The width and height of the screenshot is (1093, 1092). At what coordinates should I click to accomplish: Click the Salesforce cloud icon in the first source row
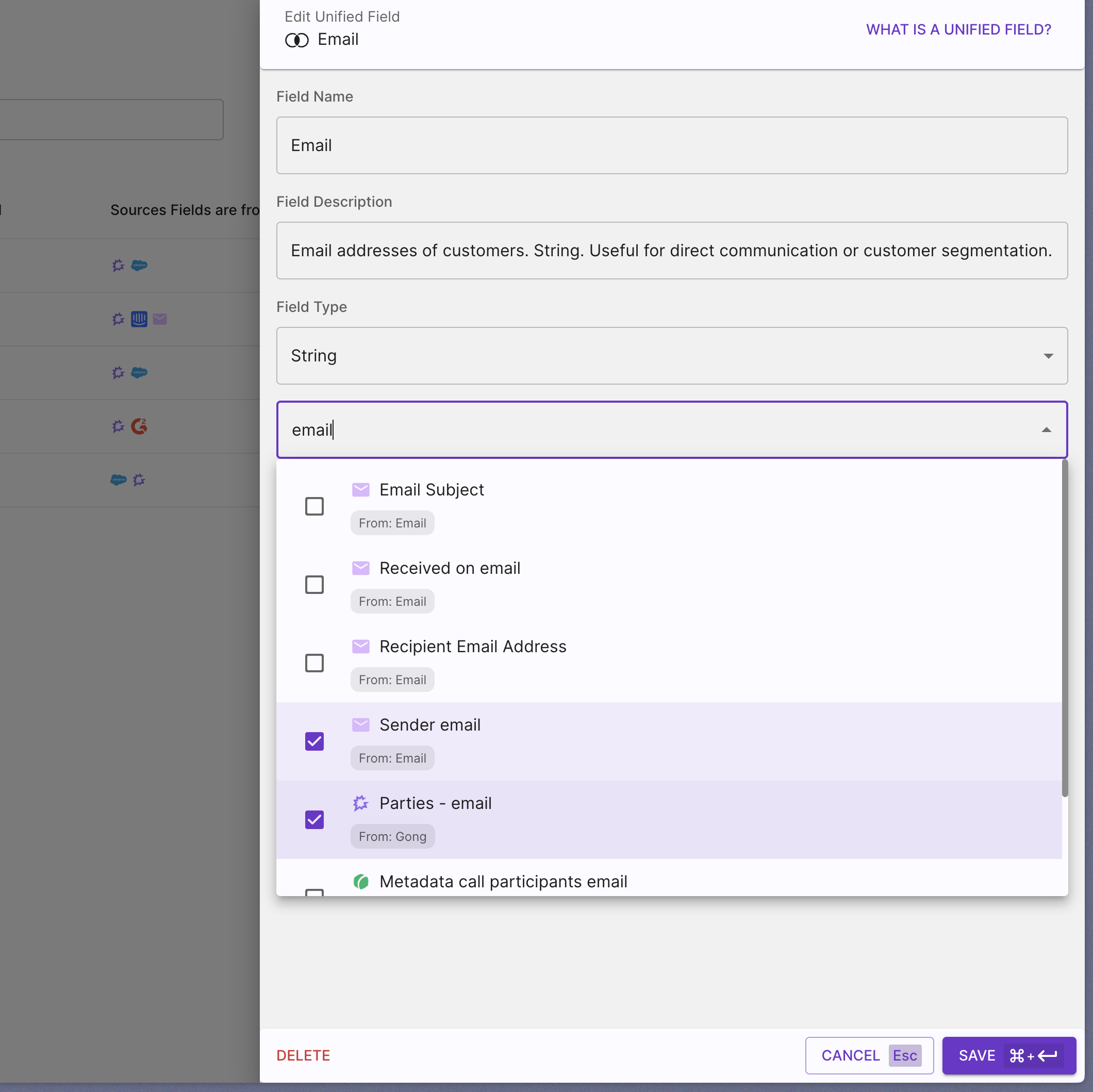pos(139,265)
